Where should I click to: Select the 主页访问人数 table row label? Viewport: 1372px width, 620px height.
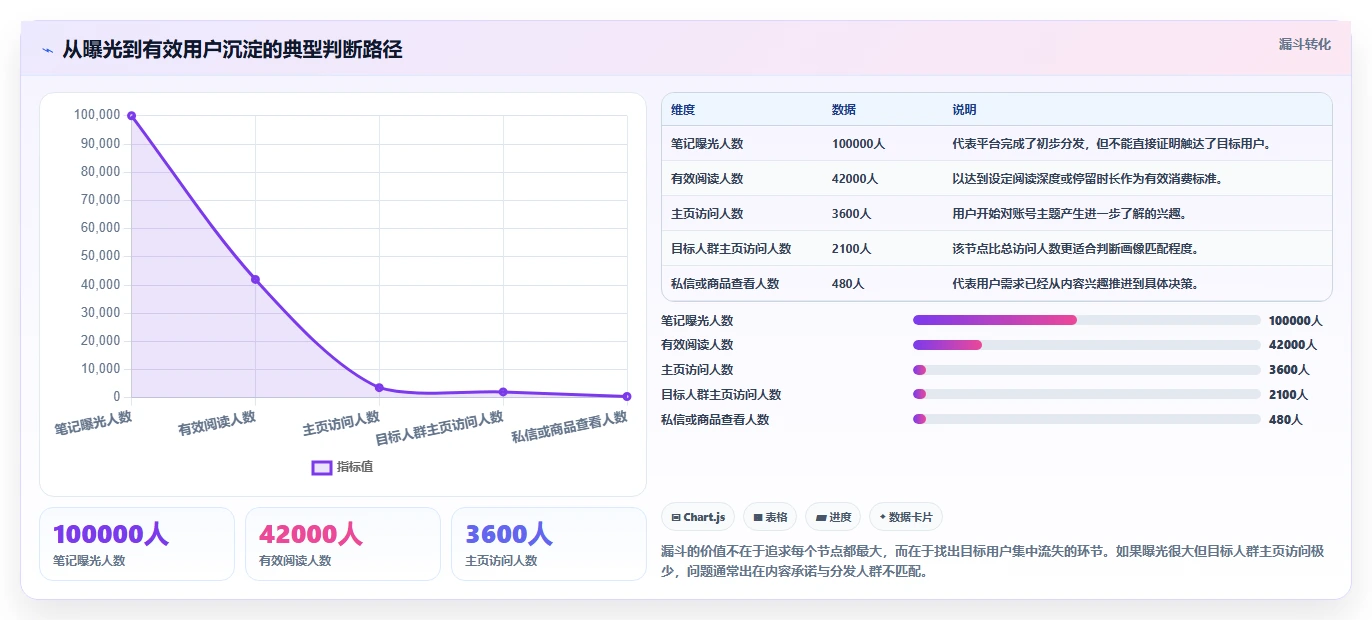coord(707,214)
